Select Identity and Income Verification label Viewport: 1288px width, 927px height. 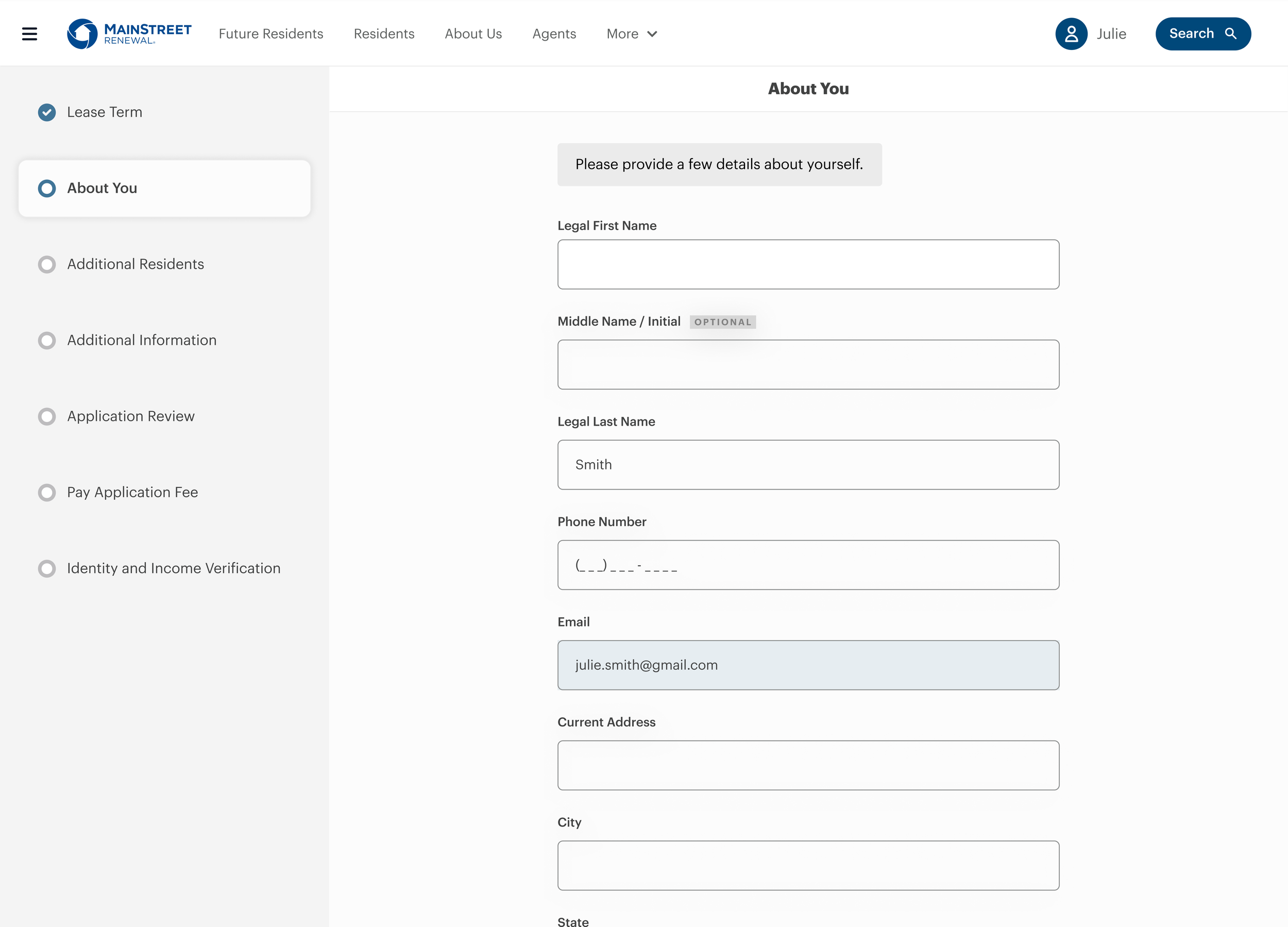(x=173, y=568)
